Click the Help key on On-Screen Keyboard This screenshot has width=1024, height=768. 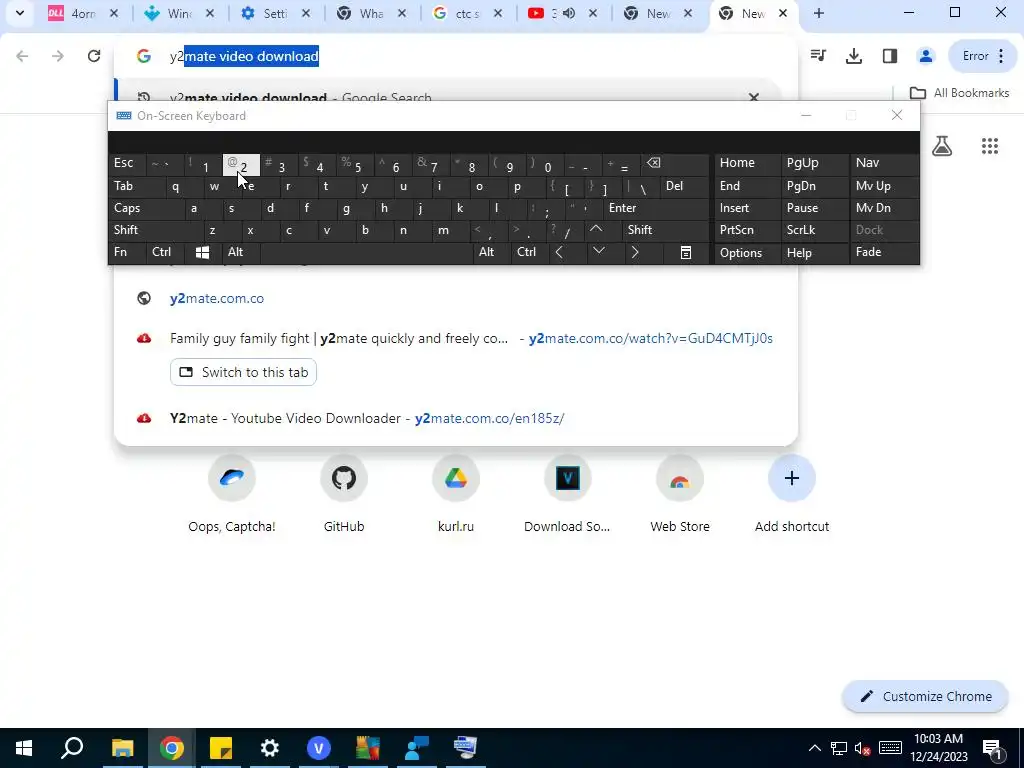(814, 253)
